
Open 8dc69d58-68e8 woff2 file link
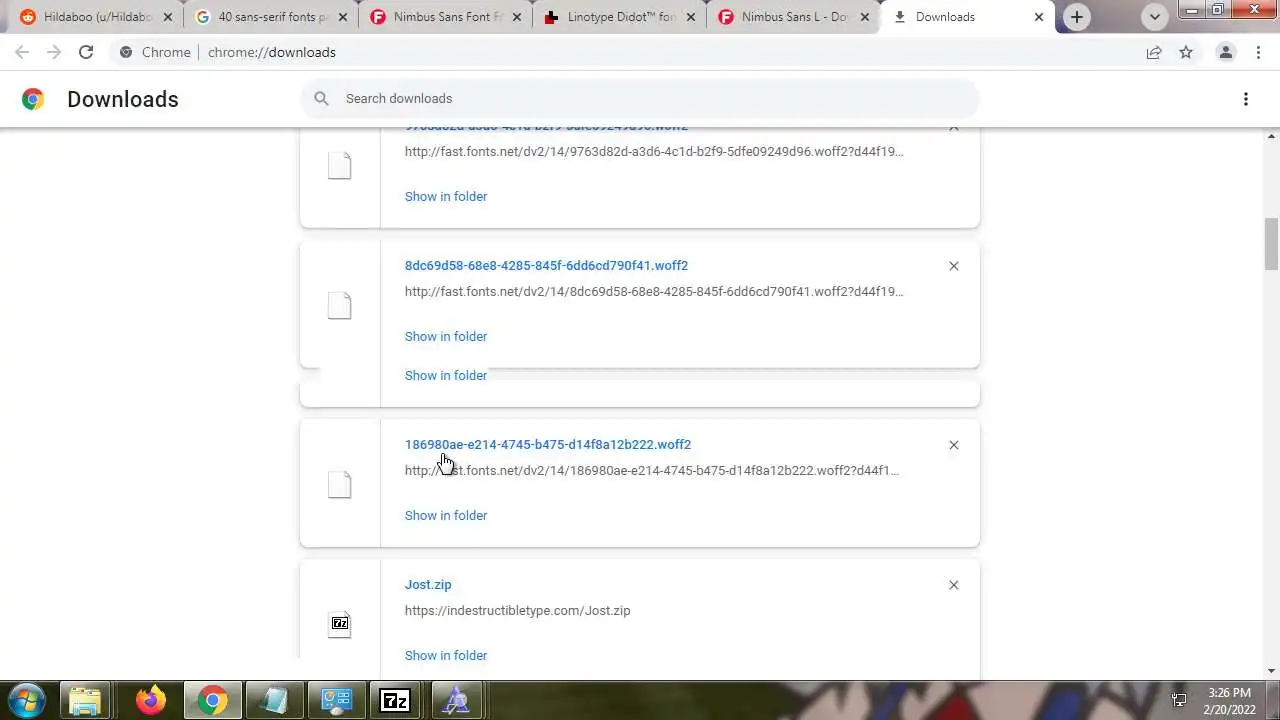coord(546,265)
